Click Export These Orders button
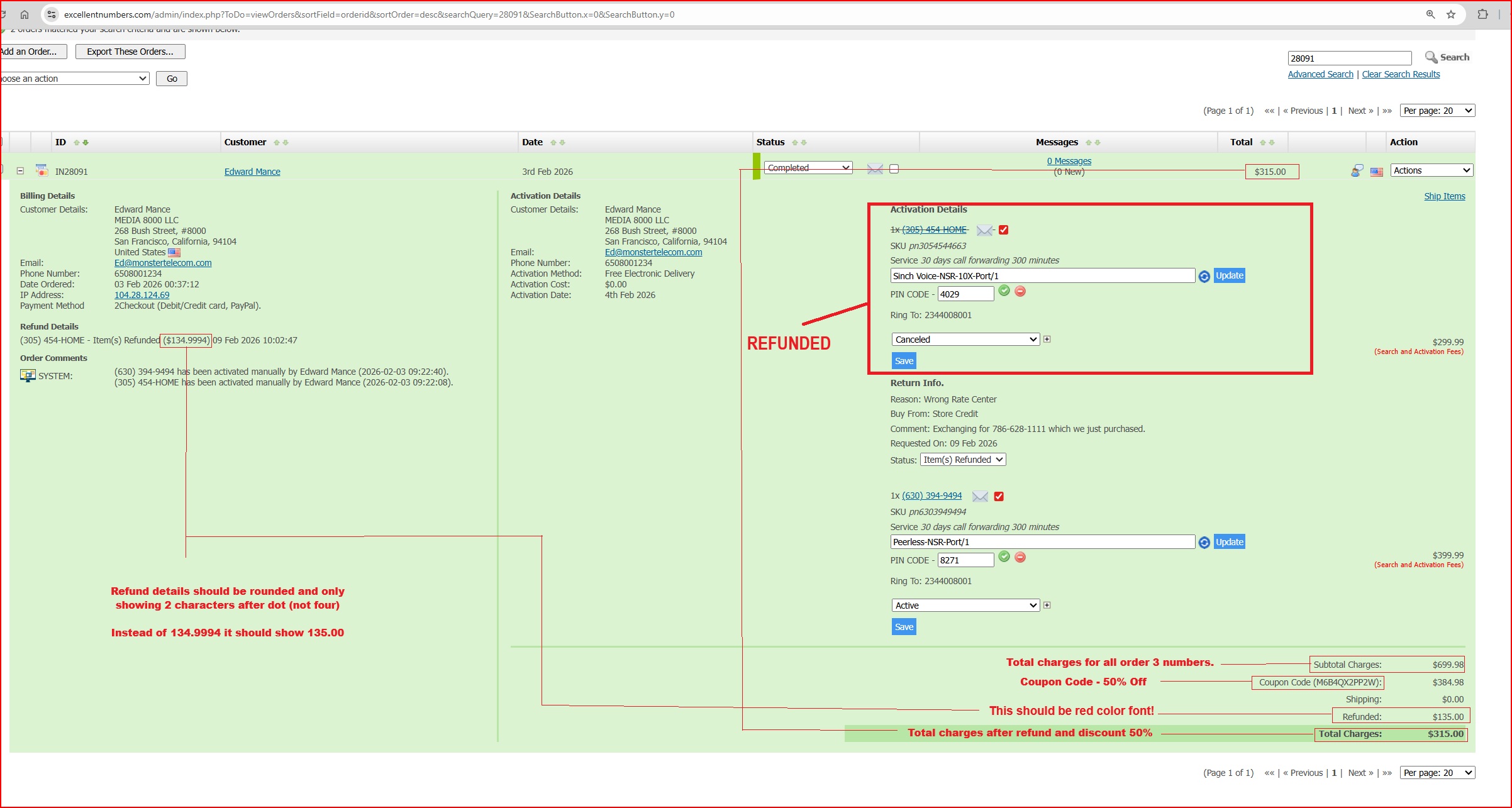 click(x=130, y=52)
